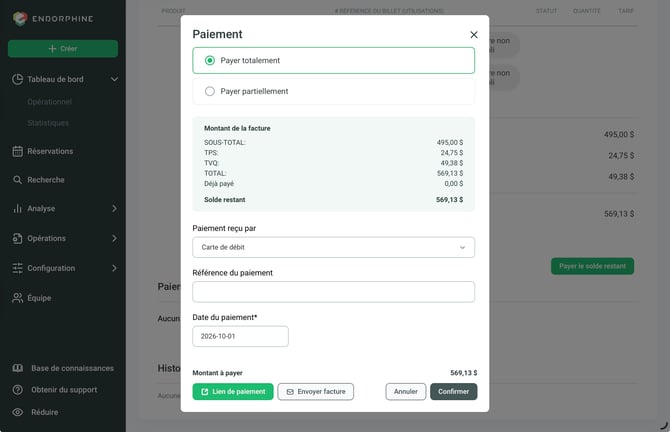Click the Base de connaissances book icon
The height and width of the screenshot is (432, 670).
(x=18, y=368)
